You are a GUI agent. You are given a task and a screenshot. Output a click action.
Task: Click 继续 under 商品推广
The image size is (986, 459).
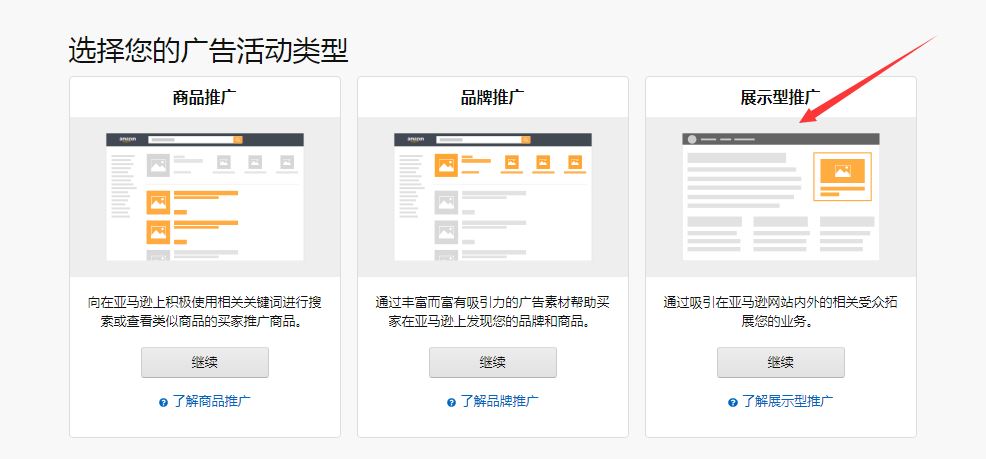point(204,362)
